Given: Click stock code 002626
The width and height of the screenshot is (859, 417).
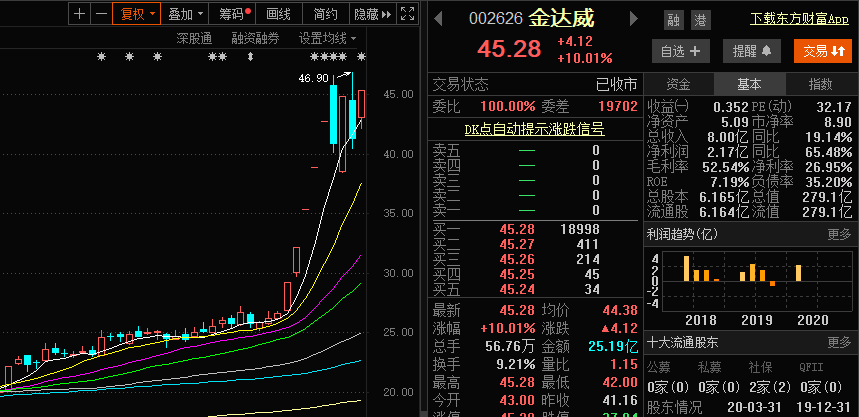Looking at the screenshot, I should pos(496,19).
